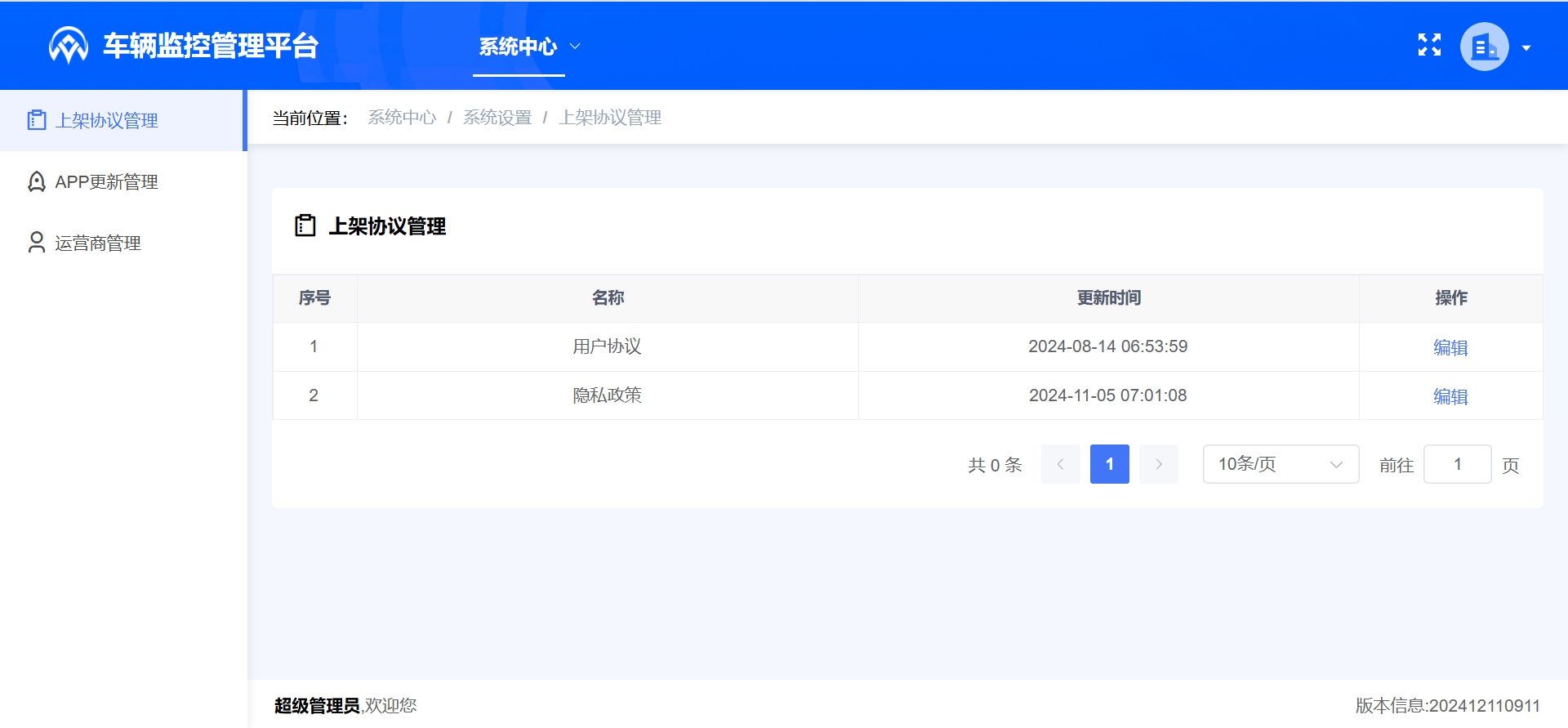1568x728 pixels.
Task: Open 运营商管理 in the sidebar
Action: tap(122, 243)
